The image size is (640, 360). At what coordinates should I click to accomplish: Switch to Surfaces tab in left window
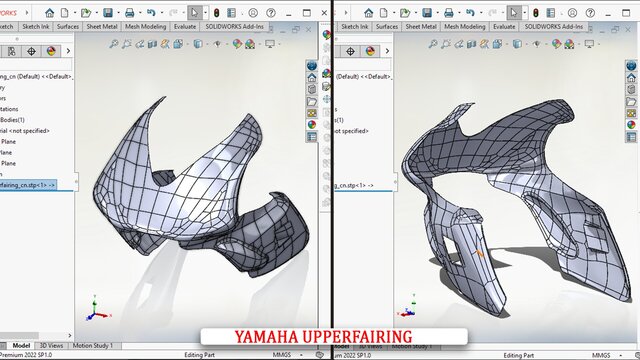coord(68,27)
